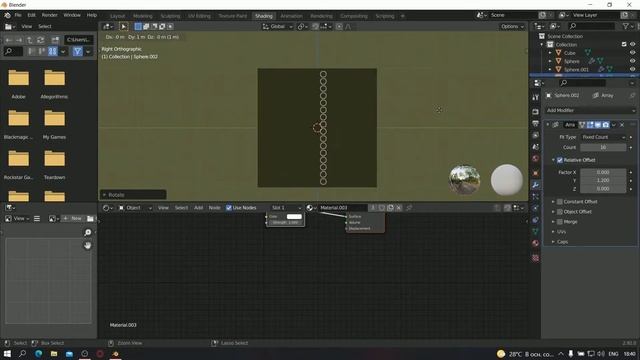Click the fake user shield icon for Material.003

tap(382, 208)
